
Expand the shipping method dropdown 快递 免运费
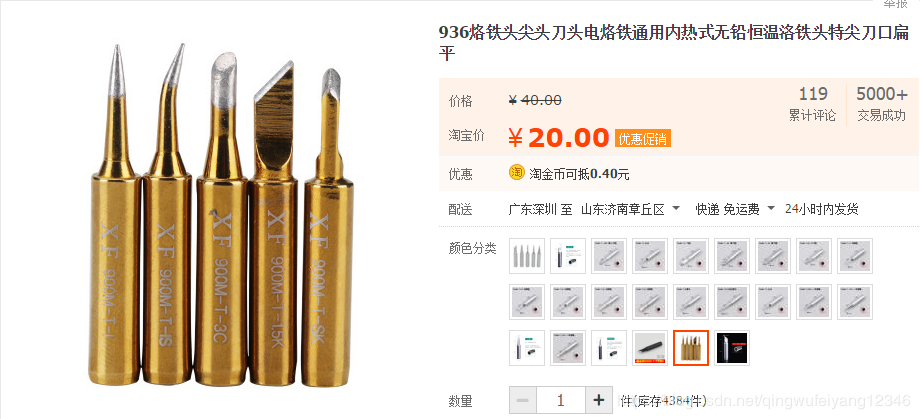pos(736,209)
